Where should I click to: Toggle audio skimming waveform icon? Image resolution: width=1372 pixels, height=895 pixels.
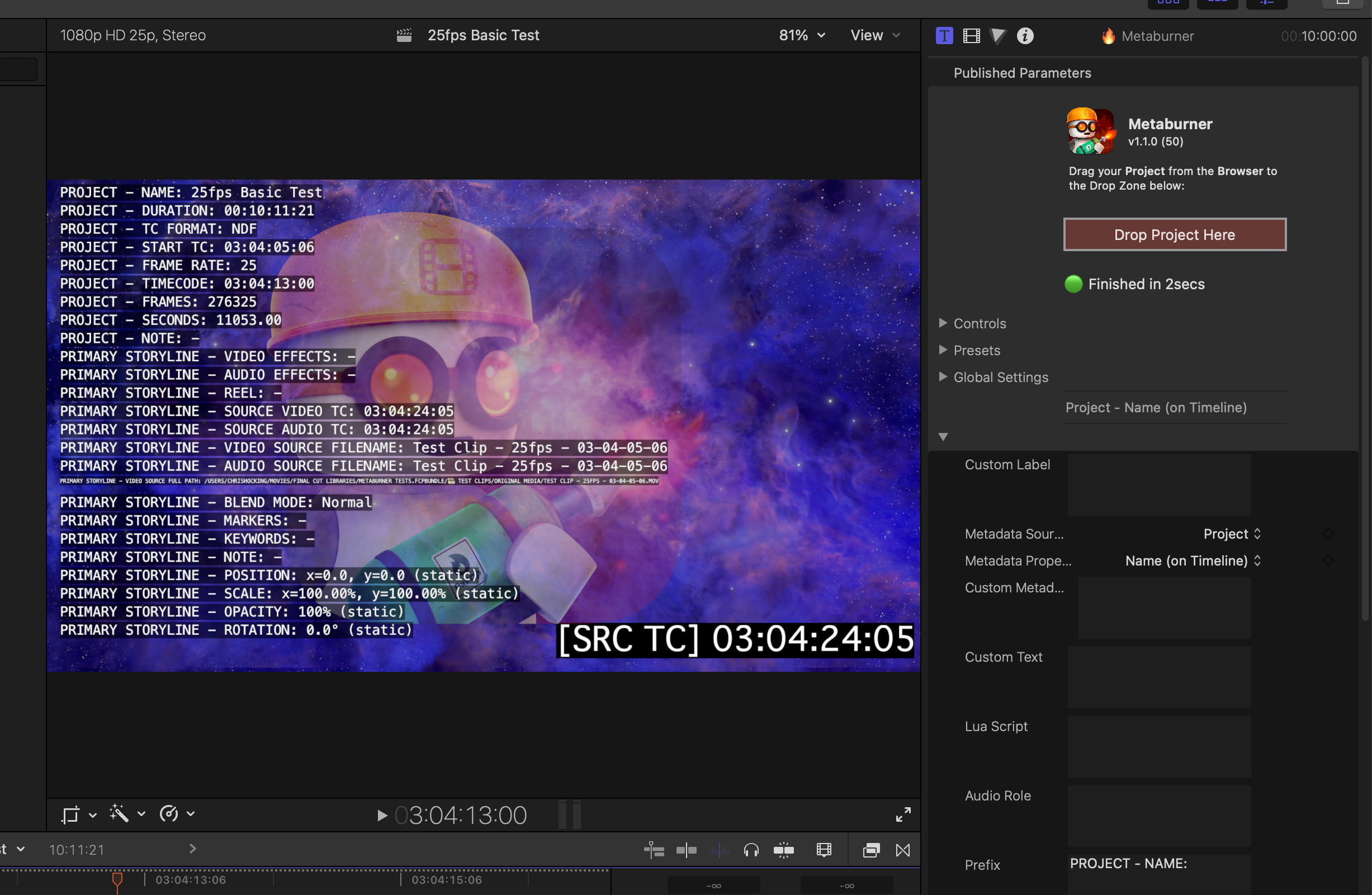point(720,850)
